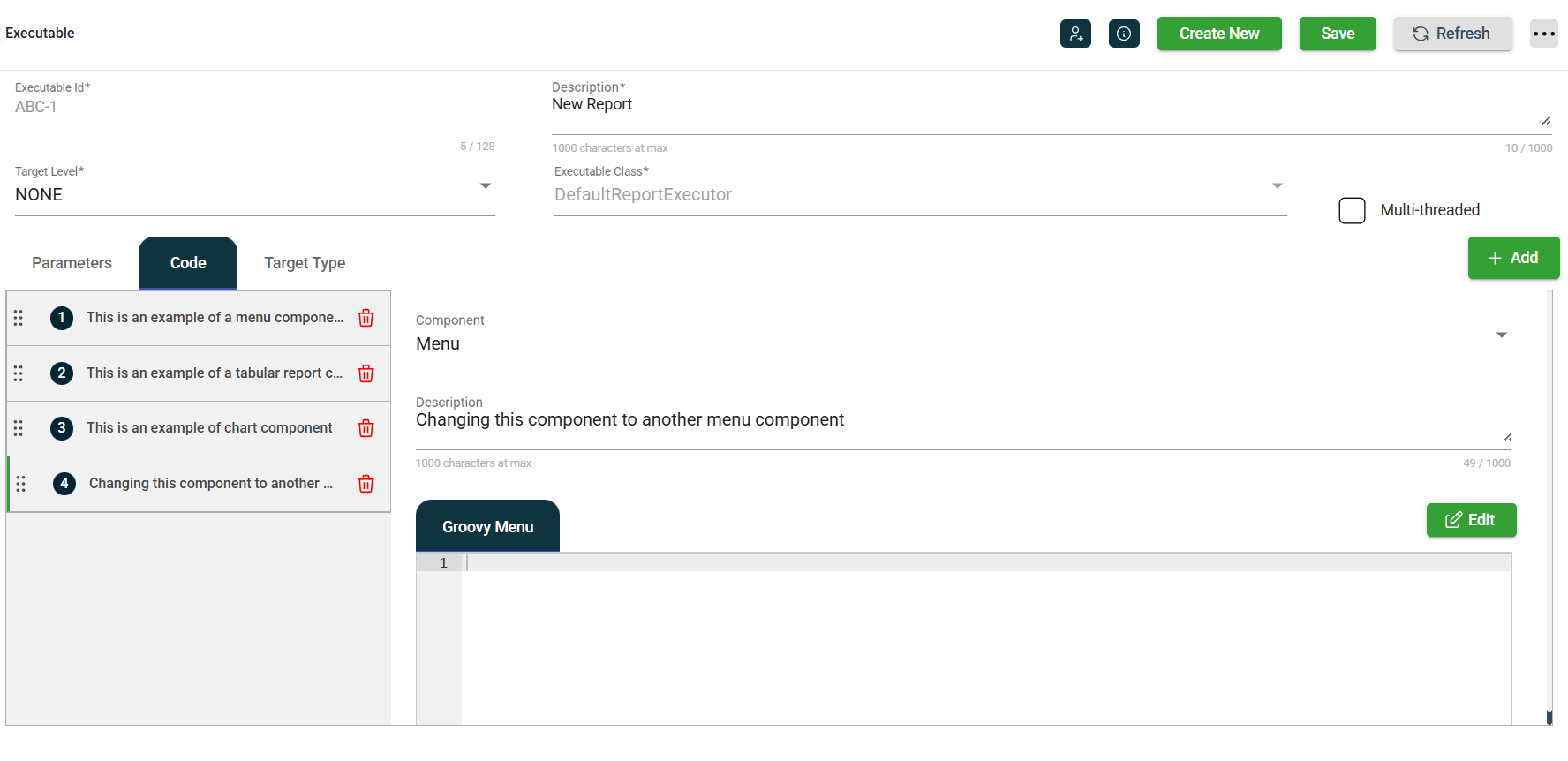1568x761 pixels.
Task: Delete the chart component item 3
Action: [x=366, y=428]
